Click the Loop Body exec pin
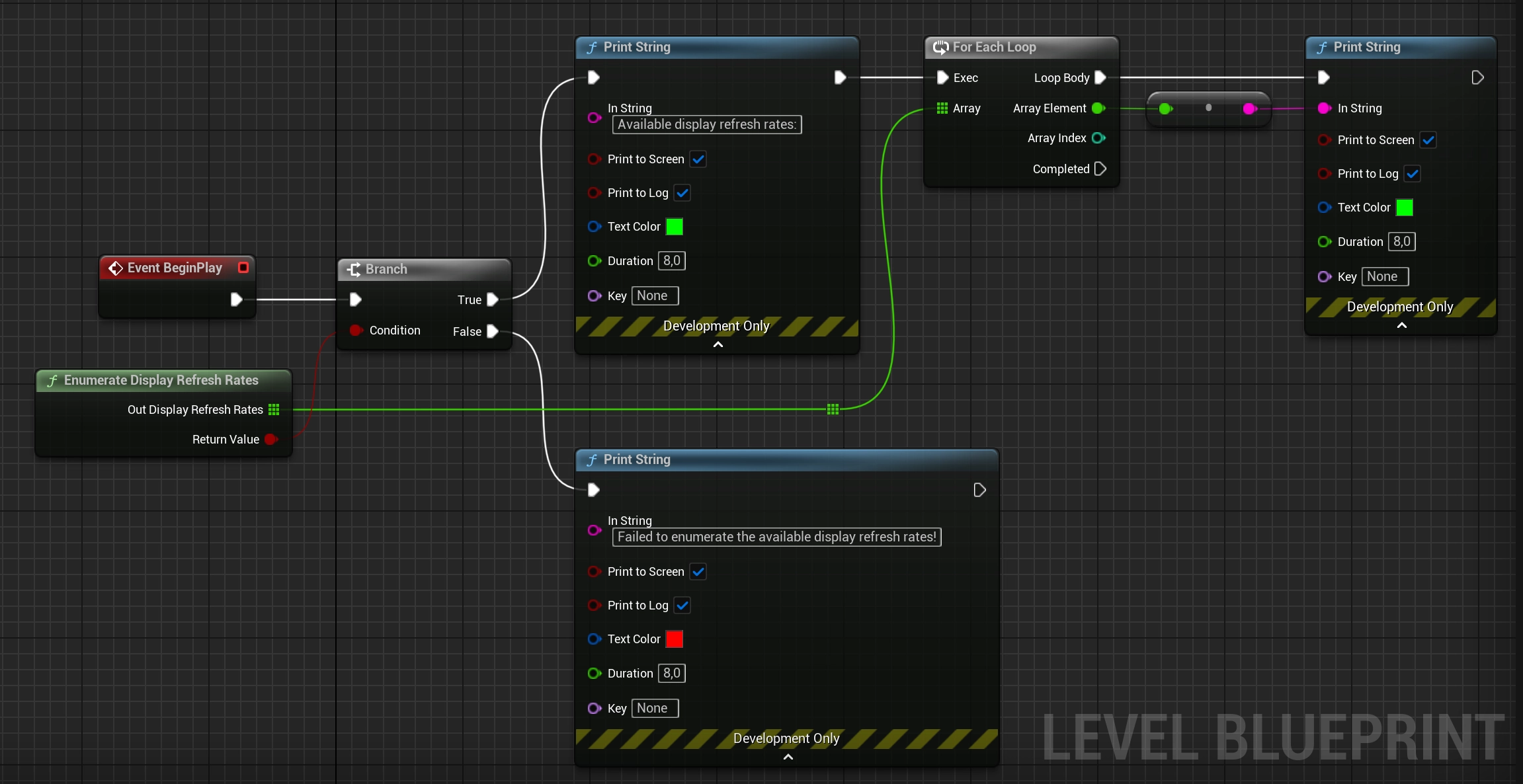This screenshot has height=784, width=1523. [1099, 77]
